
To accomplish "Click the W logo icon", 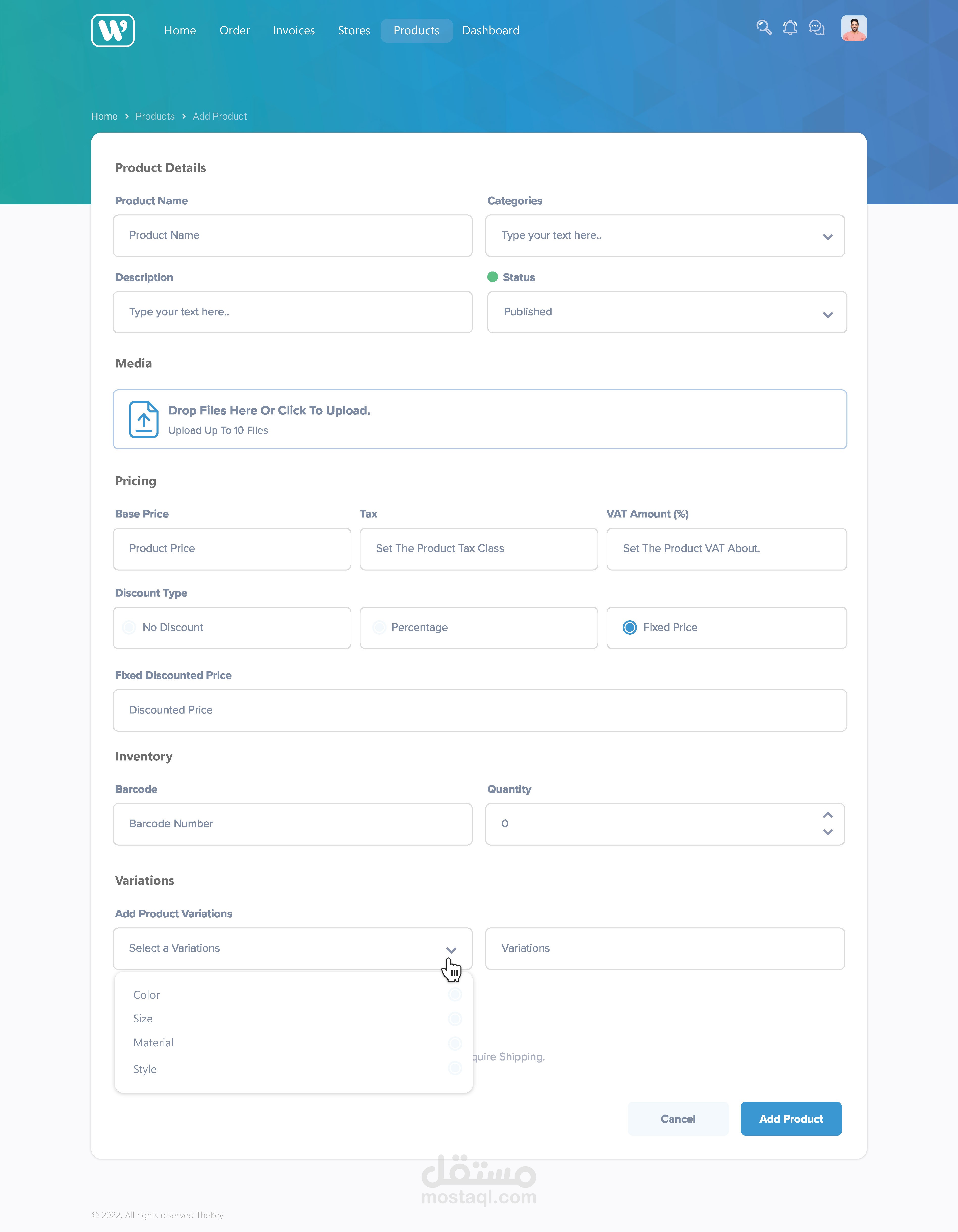I will (113, 31).
